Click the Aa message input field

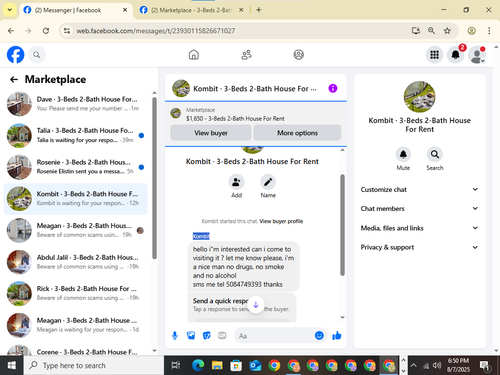pyautogui.click(x=275, y=336)
